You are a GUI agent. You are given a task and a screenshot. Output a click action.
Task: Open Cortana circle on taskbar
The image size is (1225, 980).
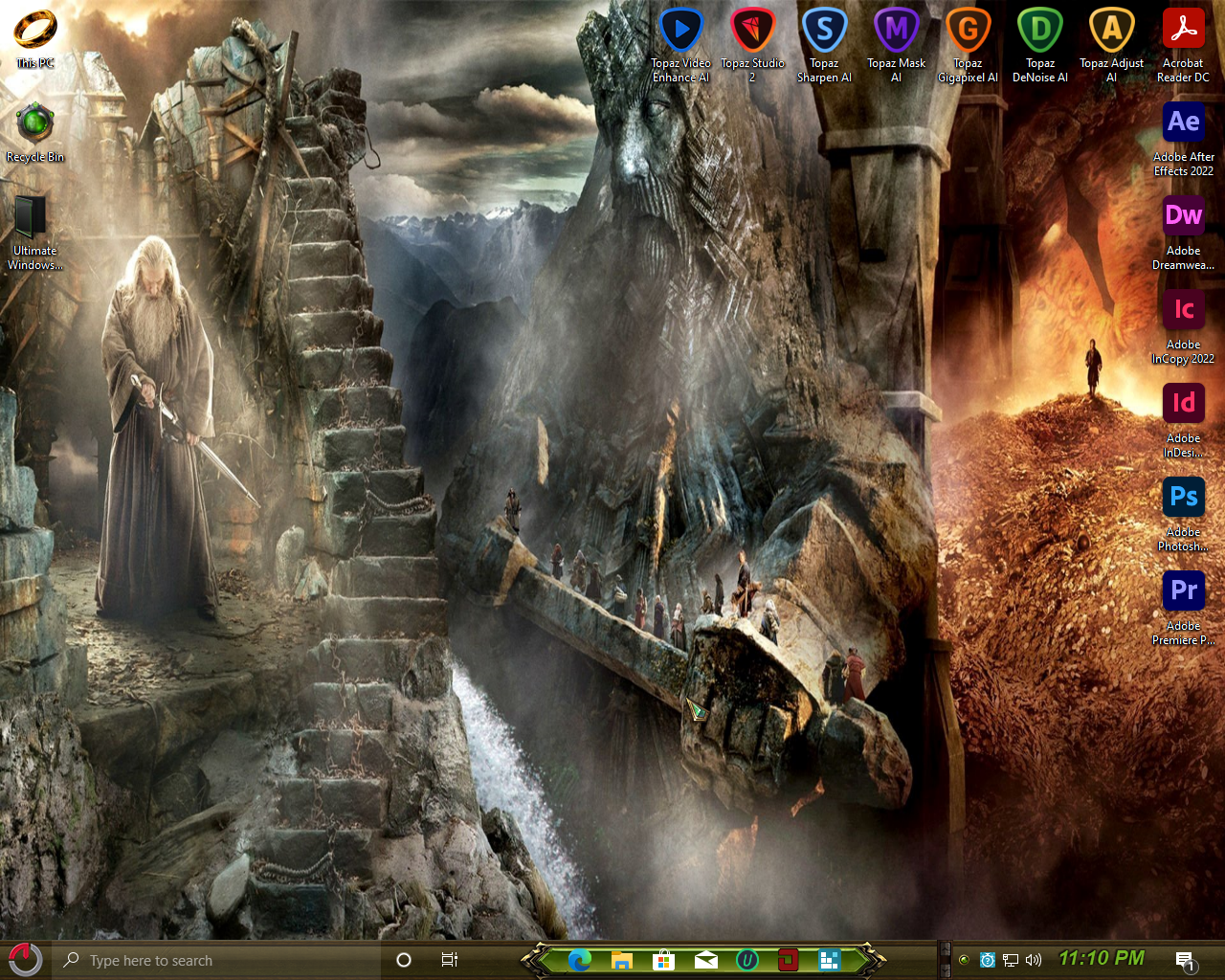pos(404,960)
